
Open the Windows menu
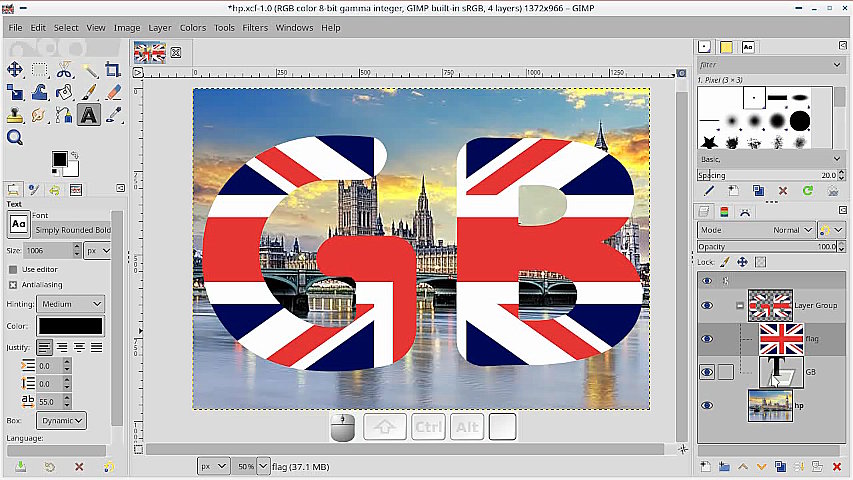294,28
